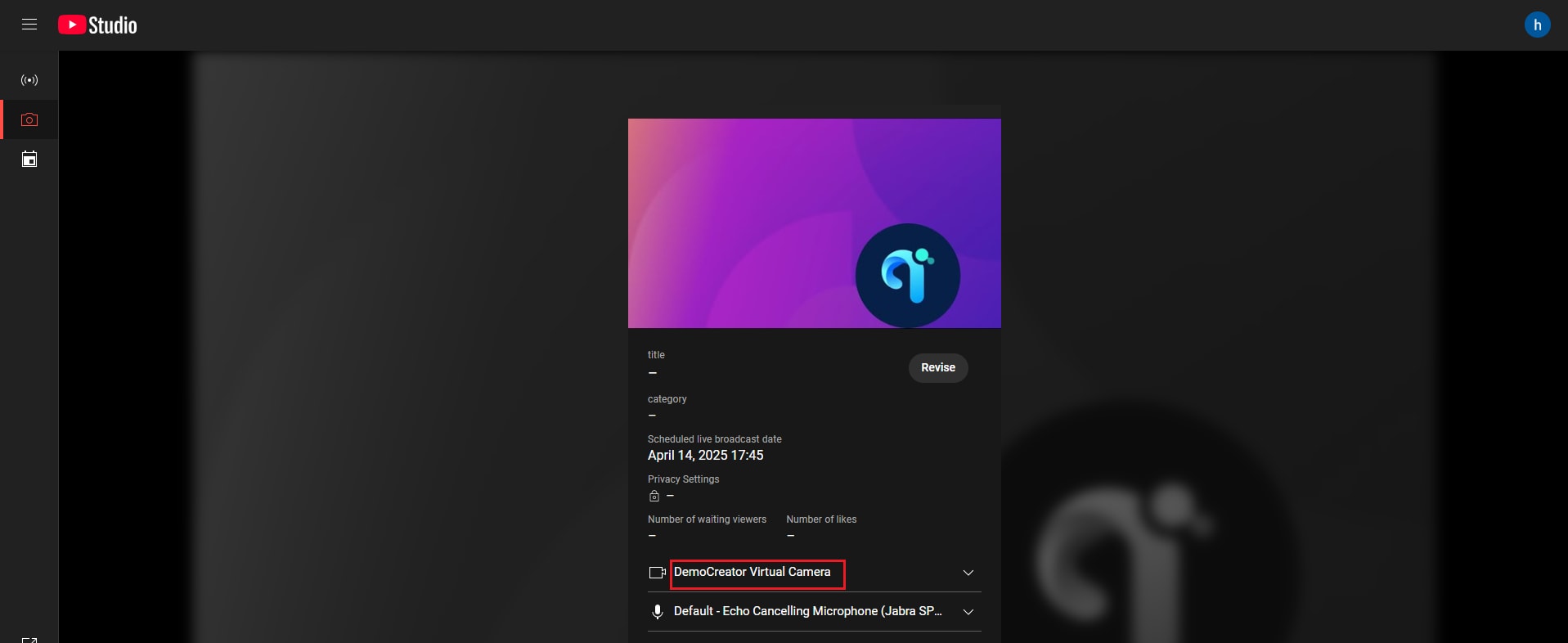The image size is (1568, 643).
Task: Click the 'Privacy Settings' label
Action: pos(684,479)
